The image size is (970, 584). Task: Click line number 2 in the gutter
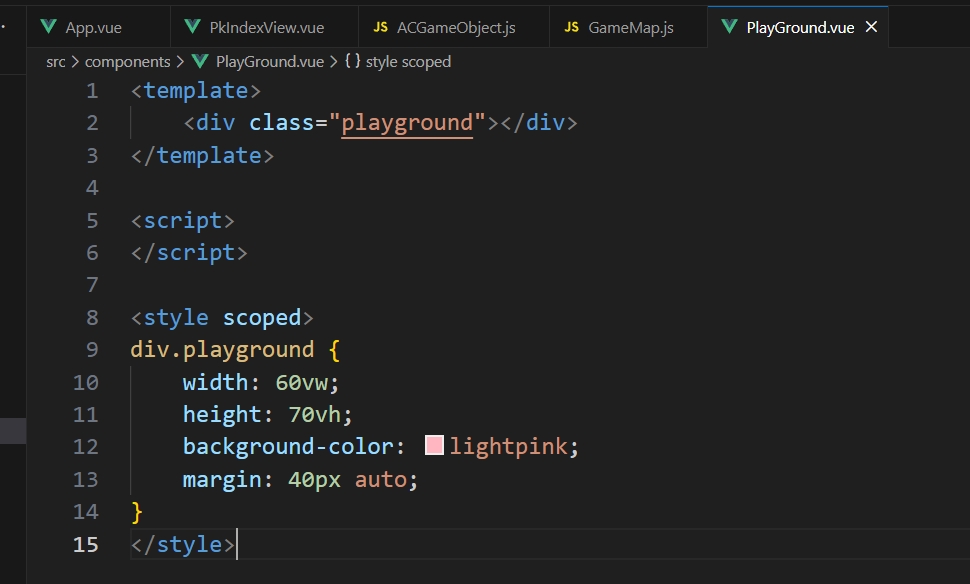click(92, 123)
